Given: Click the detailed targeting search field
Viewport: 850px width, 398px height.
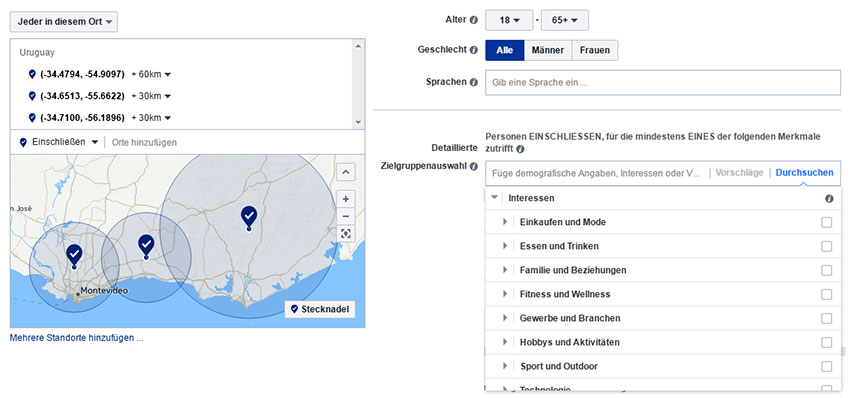Looking at the screenshot, I should pos(596,173).
